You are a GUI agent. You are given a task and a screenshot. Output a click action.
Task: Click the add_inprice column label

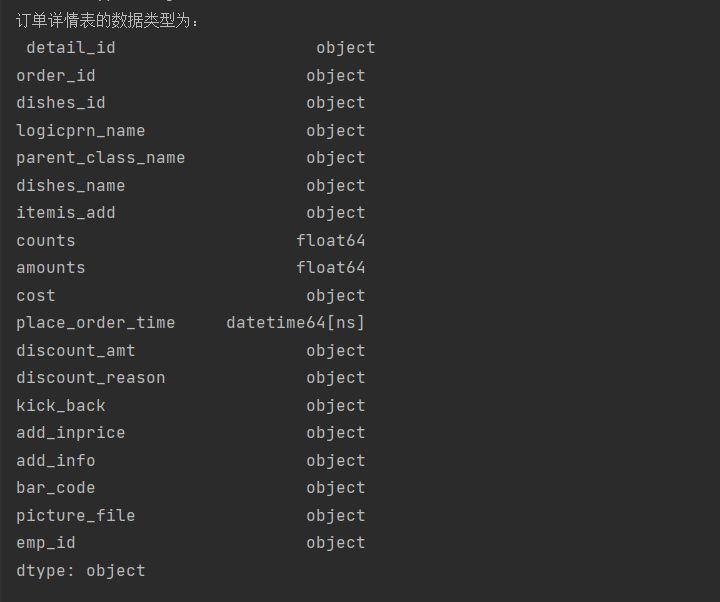point(71,433)
